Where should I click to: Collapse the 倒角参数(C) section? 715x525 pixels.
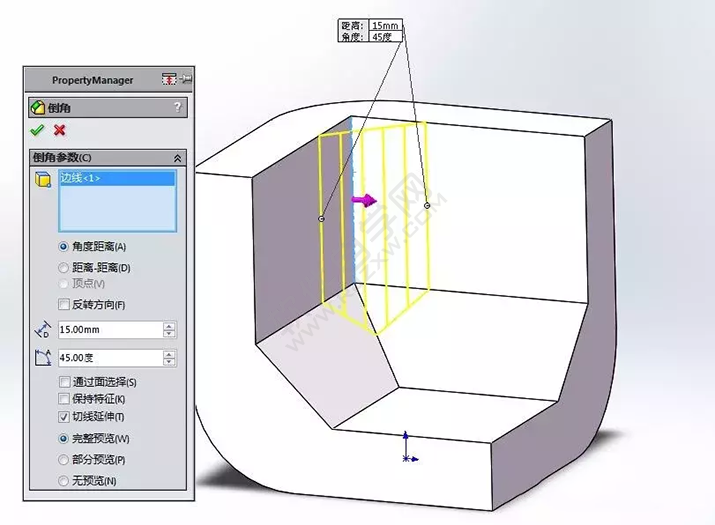tap(177, 158)
